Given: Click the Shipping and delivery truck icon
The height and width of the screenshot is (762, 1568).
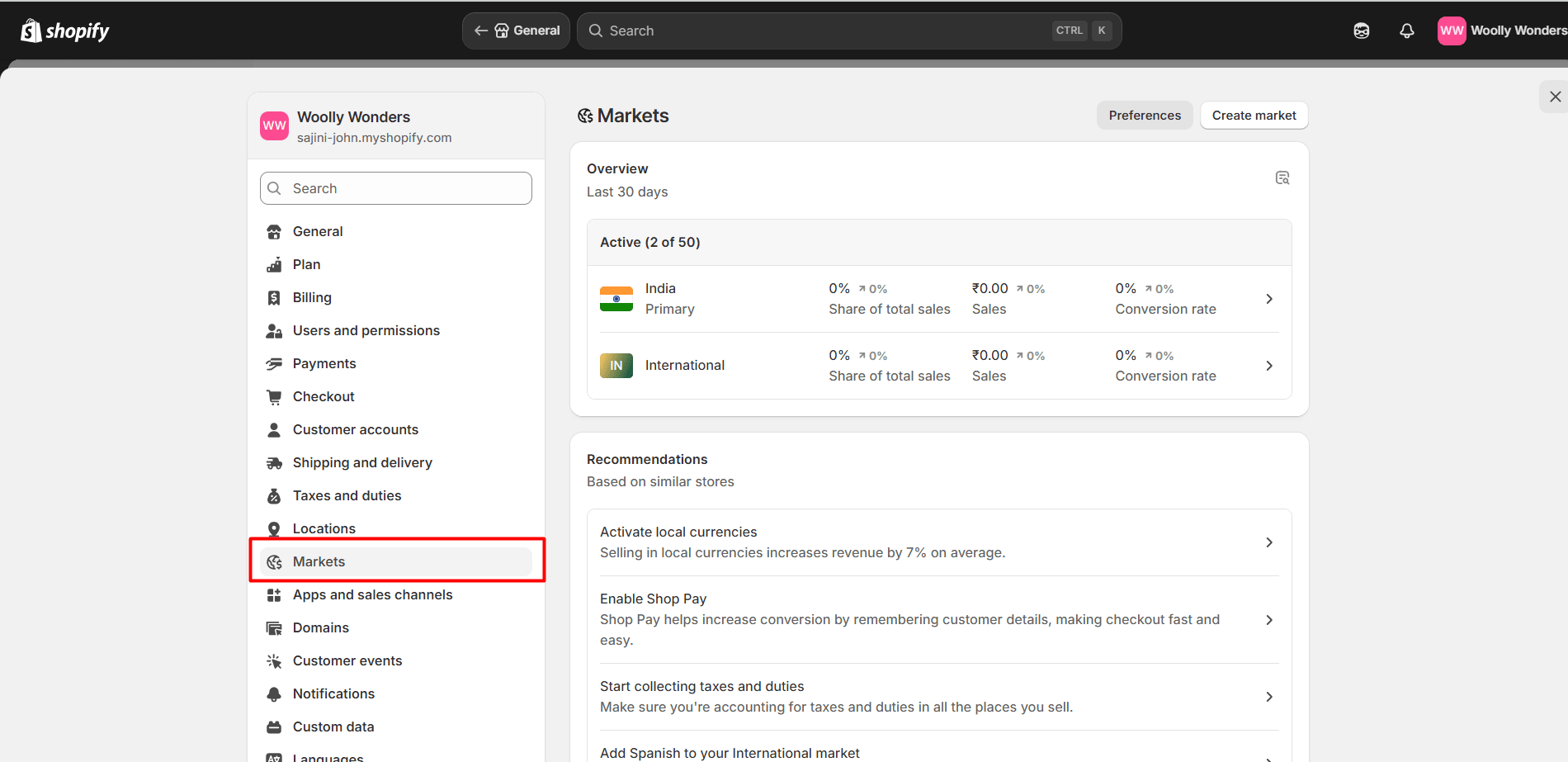Looking at the screenshot, I should [274, 463].
